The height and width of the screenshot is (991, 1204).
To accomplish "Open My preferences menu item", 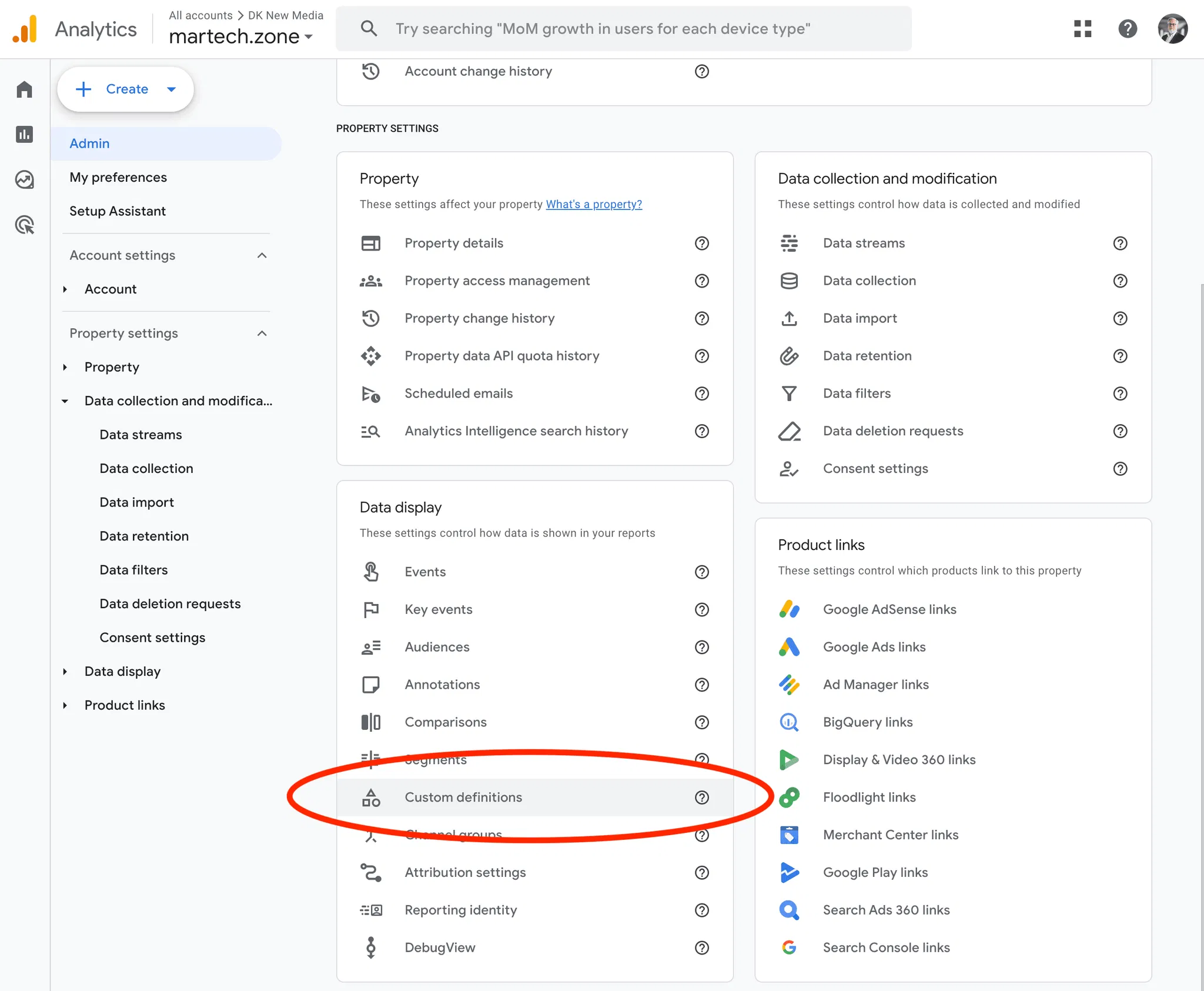I will [118, 177].
